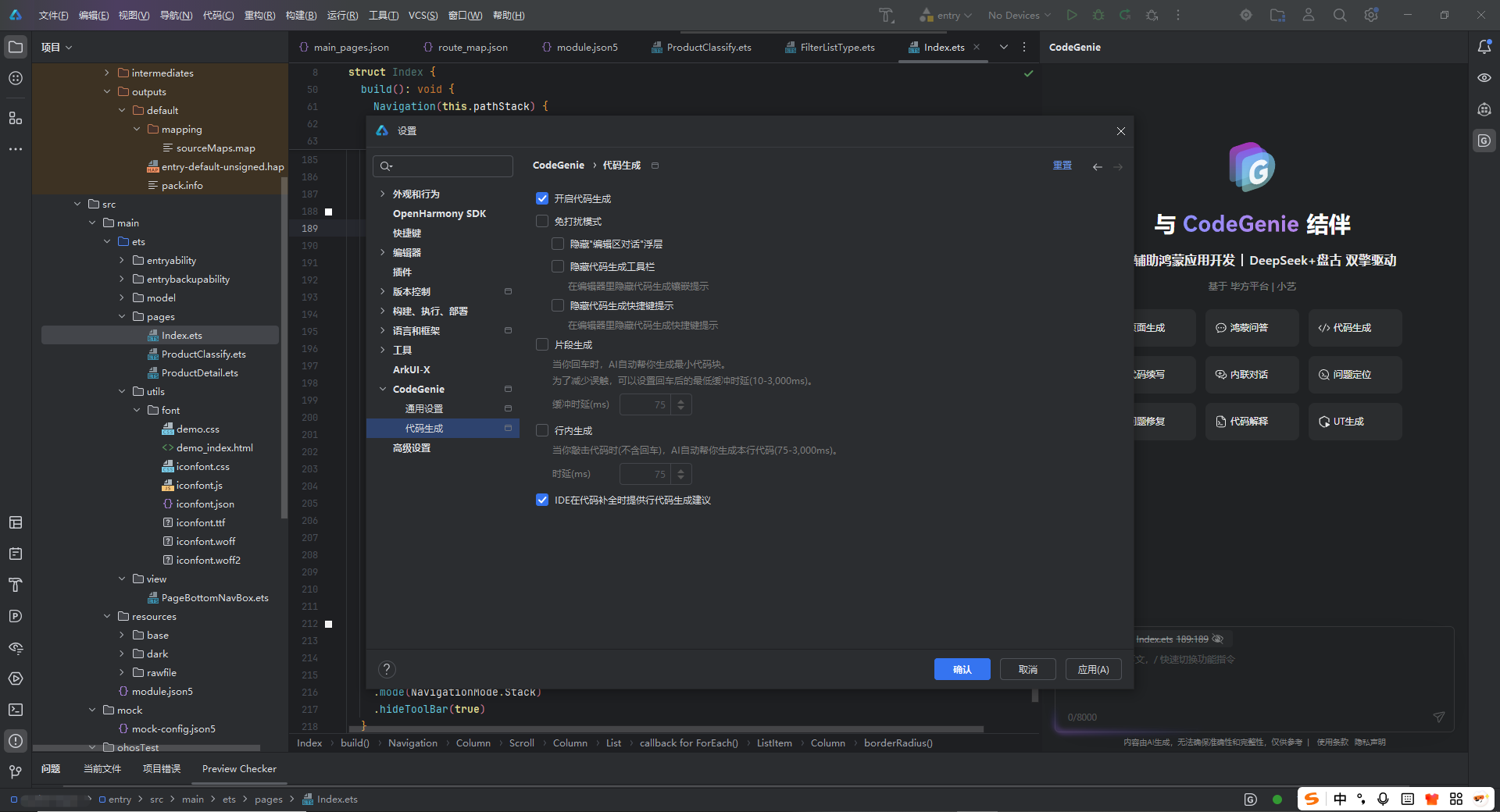Show hidden editor tabs dropdown arrow
The height and width of the screenshot is (812, 1500).
click(x=1004, y=47)
